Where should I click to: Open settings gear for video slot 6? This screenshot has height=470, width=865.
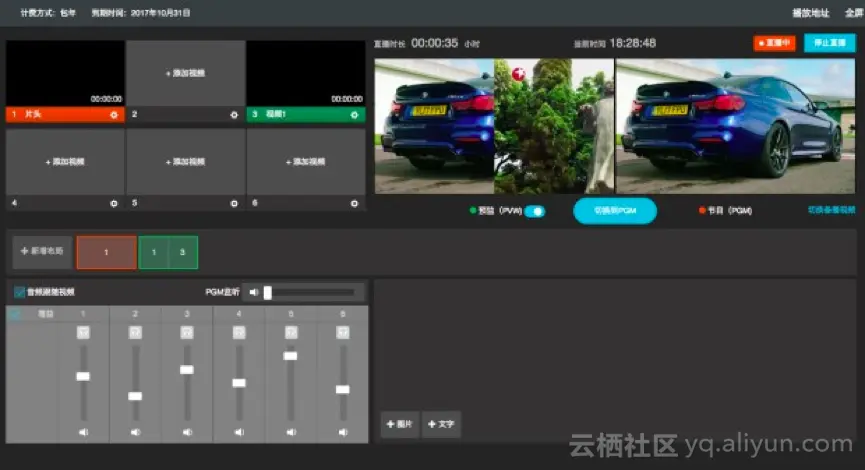tap(354, 204)
